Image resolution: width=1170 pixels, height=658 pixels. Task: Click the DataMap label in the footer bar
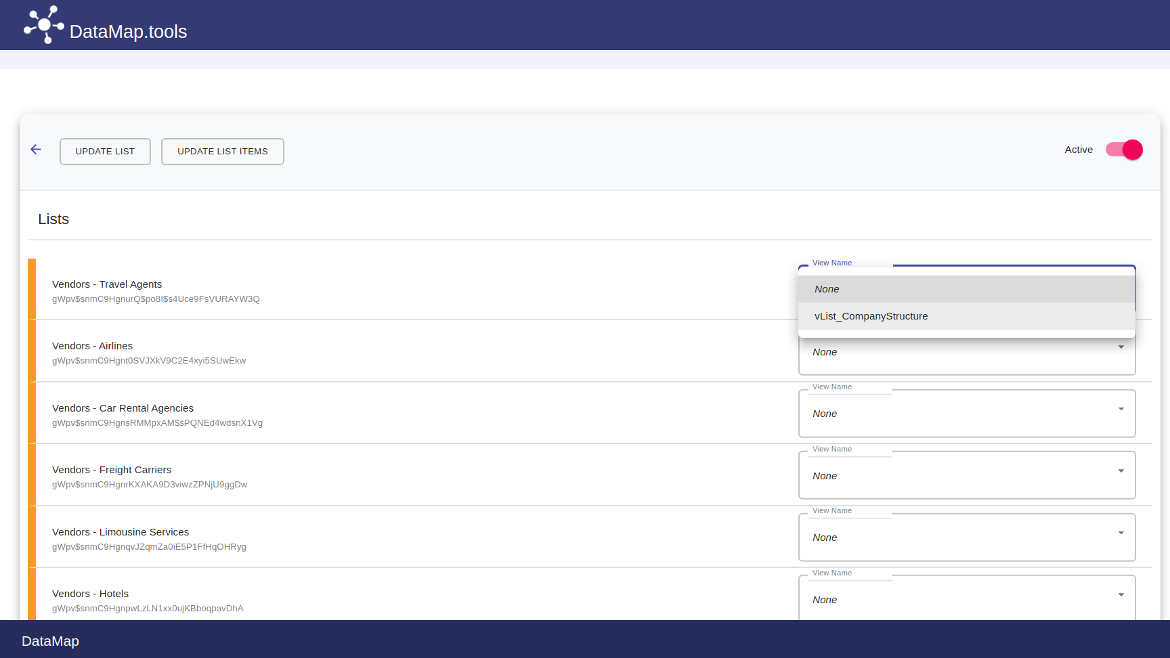click(x=50, y=640)
